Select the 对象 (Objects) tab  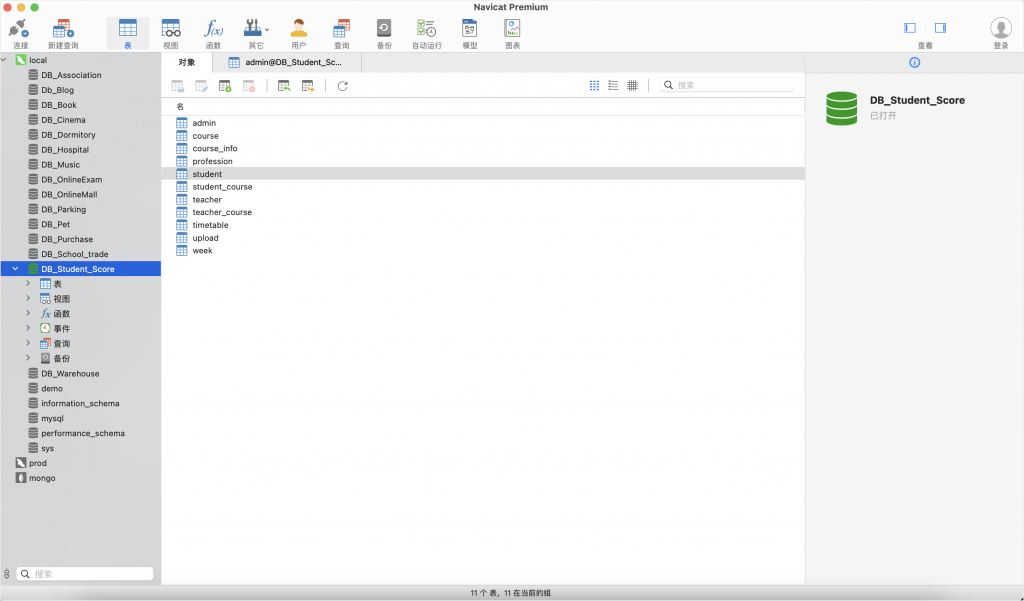tap(186, 62)
